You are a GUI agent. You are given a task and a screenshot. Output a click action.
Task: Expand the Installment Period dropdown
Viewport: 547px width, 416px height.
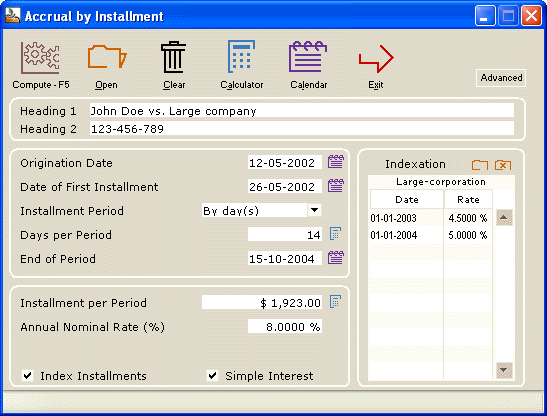(x=314, y=210)
